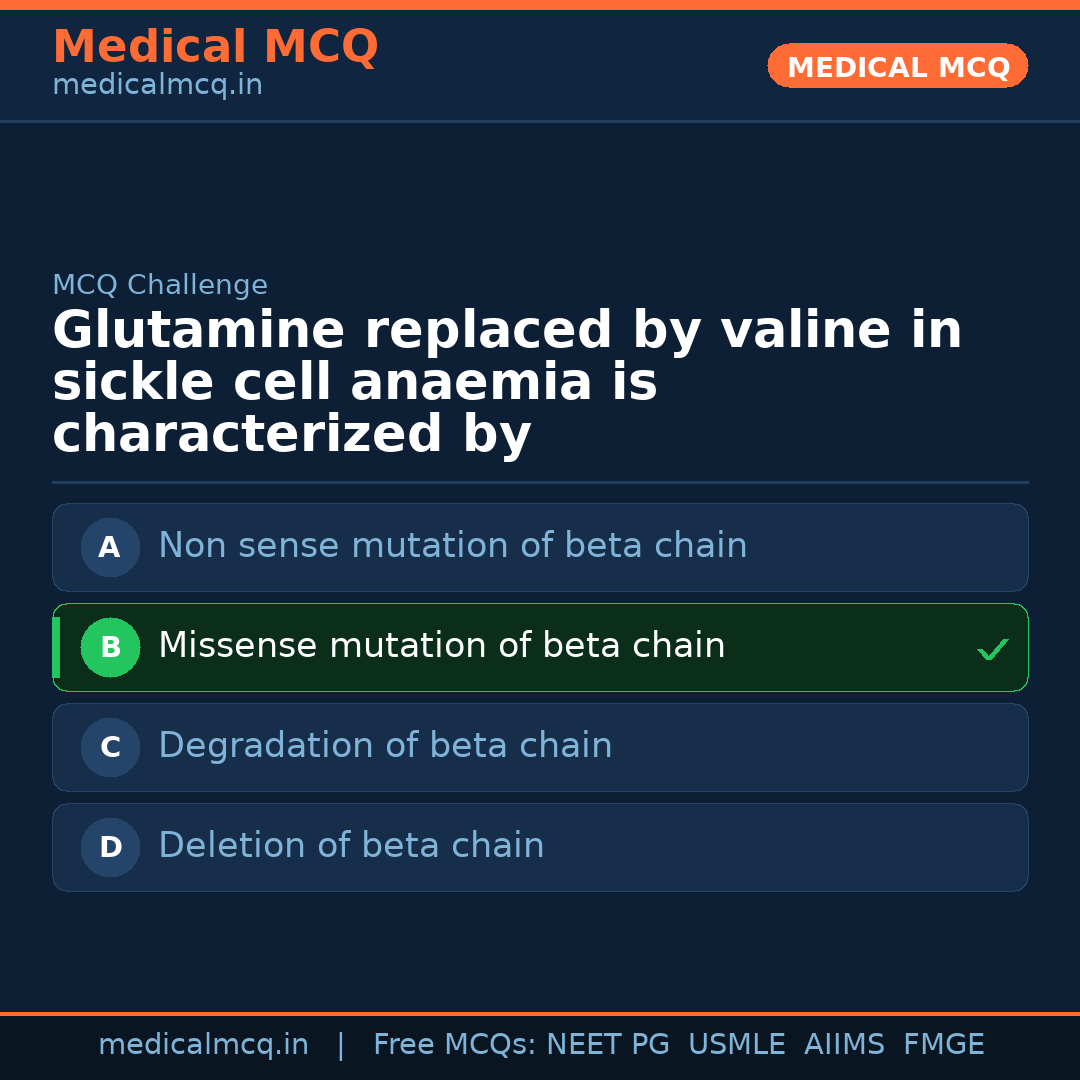Choose the "Missense mutation of beta chain" answer
This screenshot has width=1080, height=1080.
[x=441, y=646]
